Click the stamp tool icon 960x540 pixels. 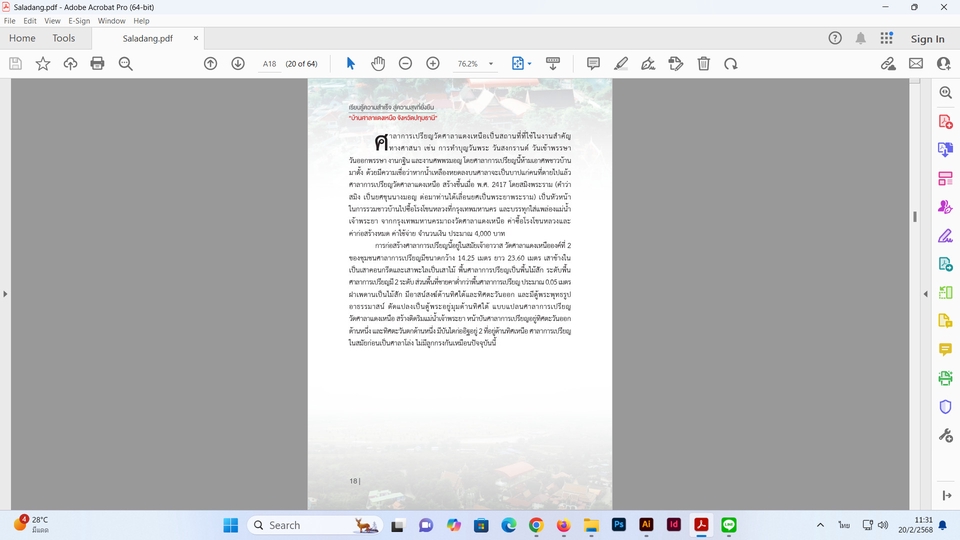676,64
